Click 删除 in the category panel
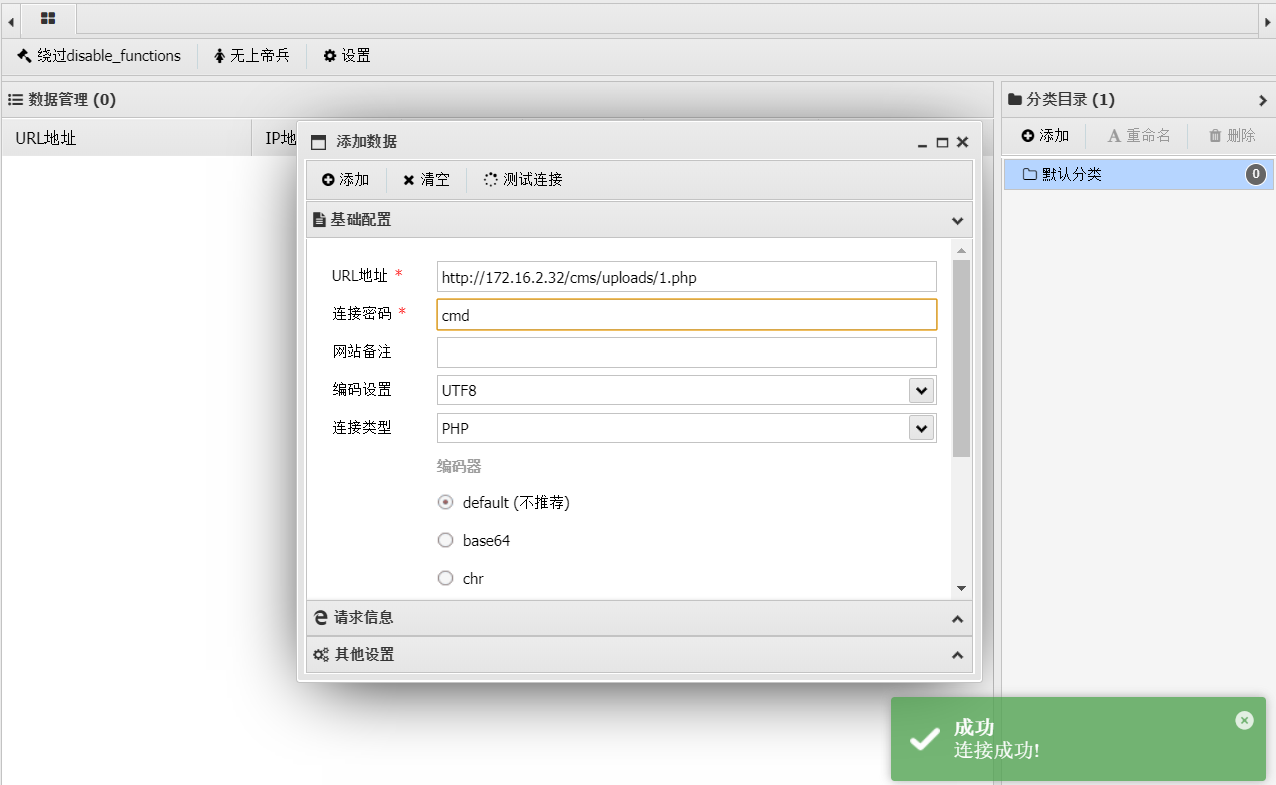The image size is (1276, 785). [1232, 136]
